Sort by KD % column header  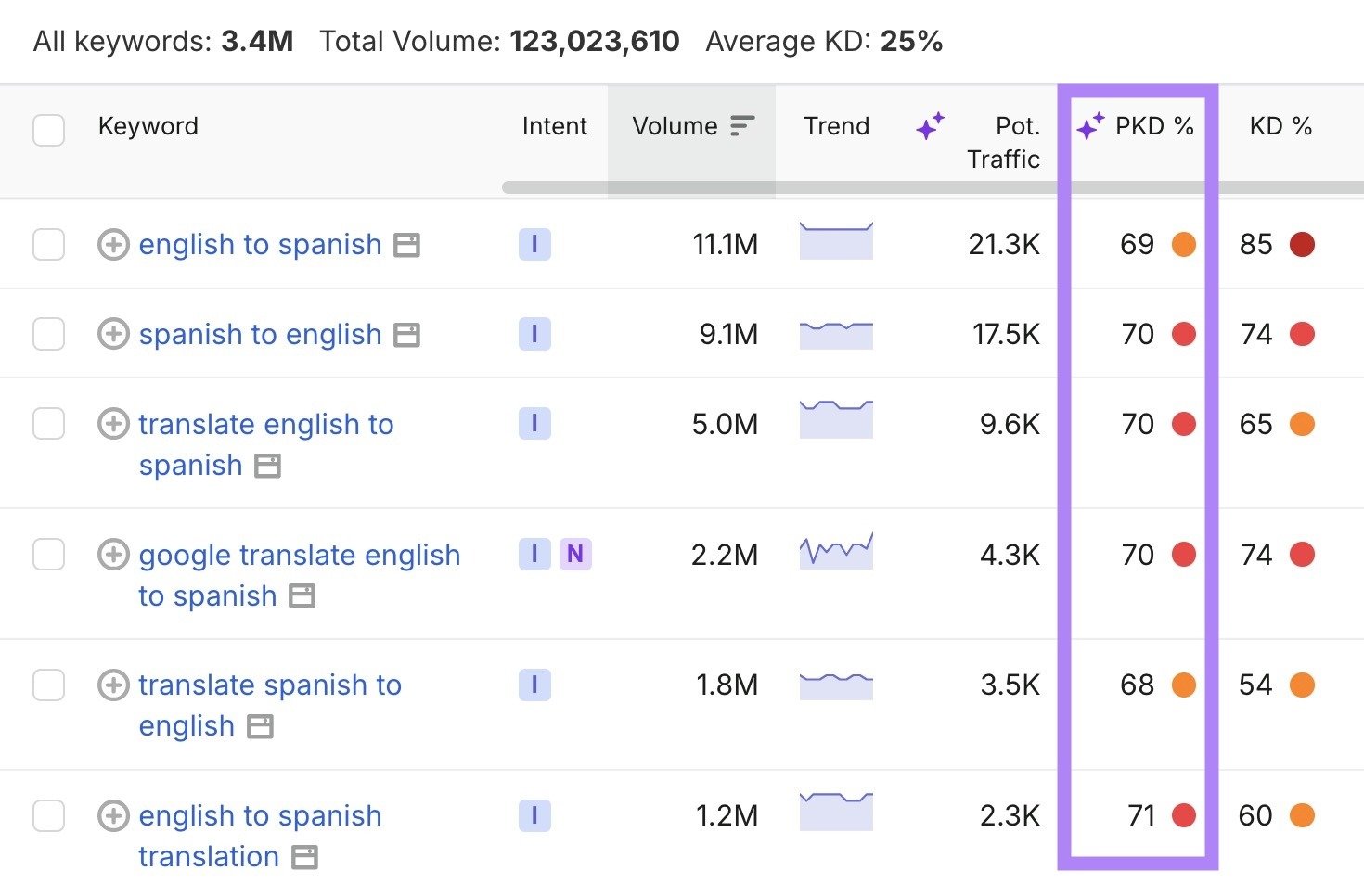pos(1280,126)
